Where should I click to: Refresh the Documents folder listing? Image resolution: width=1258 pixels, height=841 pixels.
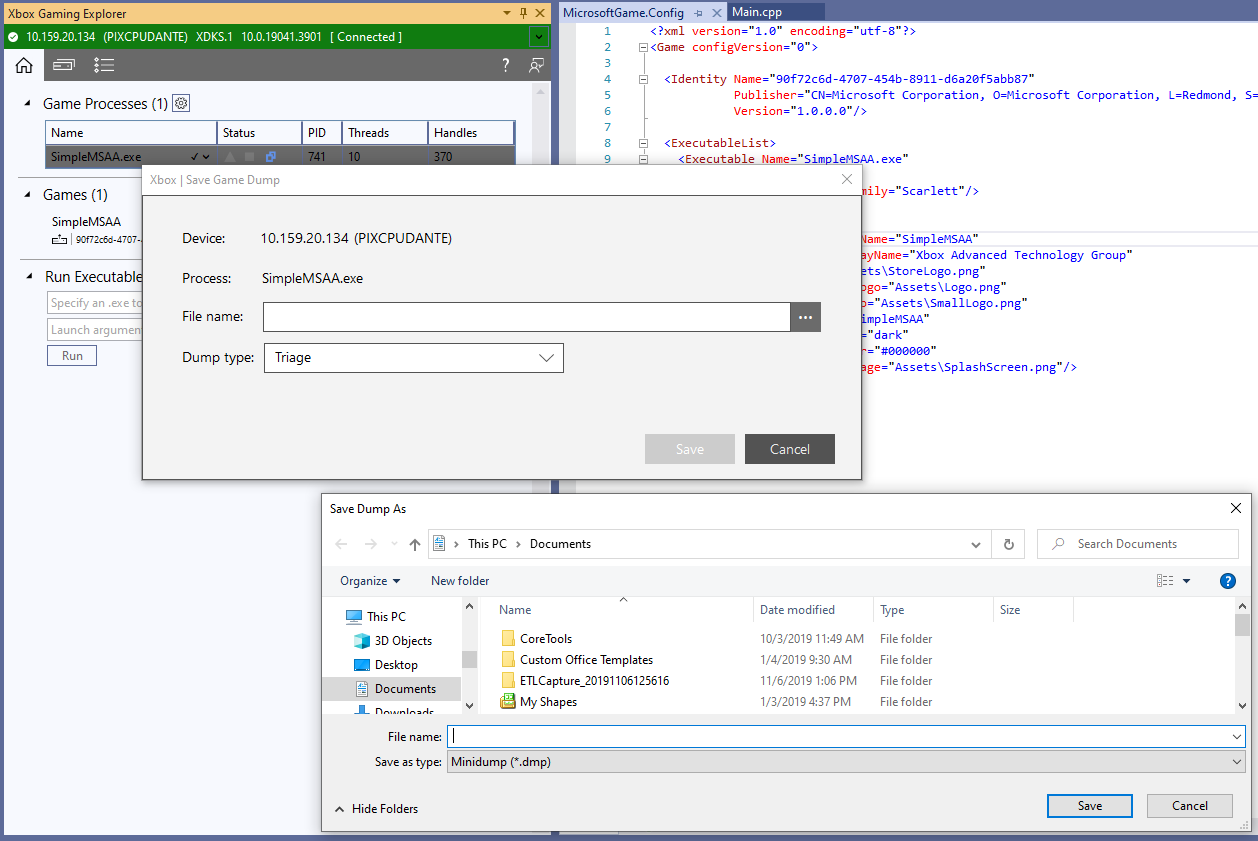point(1008,544)
